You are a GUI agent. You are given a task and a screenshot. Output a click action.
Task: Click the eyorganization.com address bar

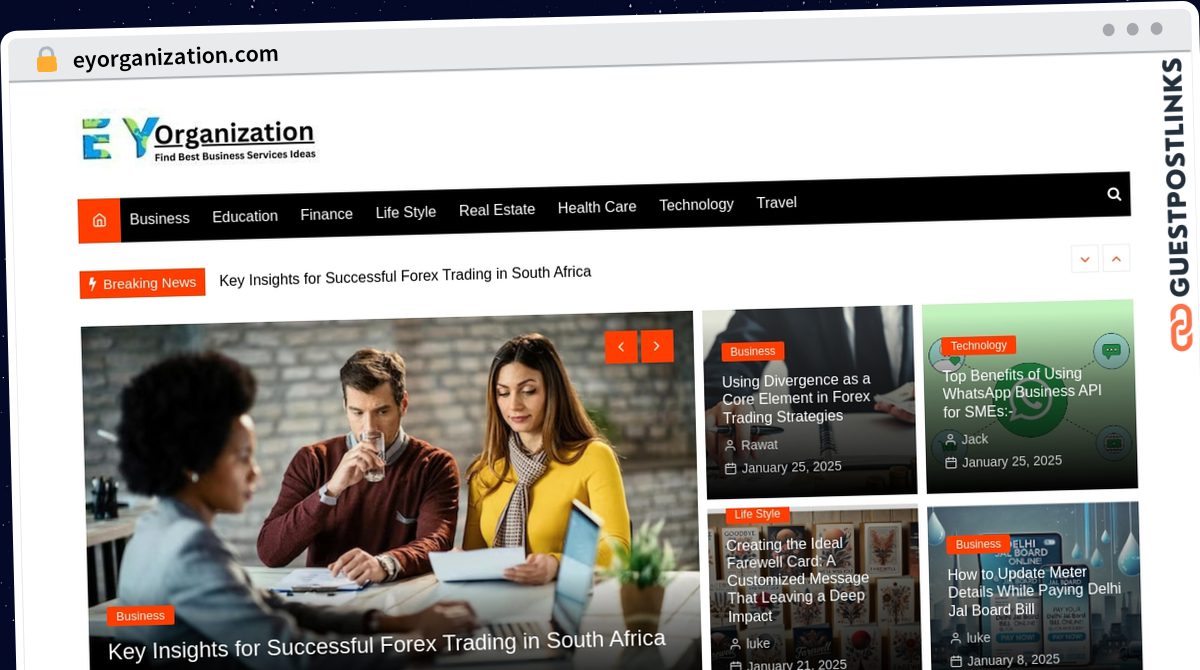click(176, 58)
